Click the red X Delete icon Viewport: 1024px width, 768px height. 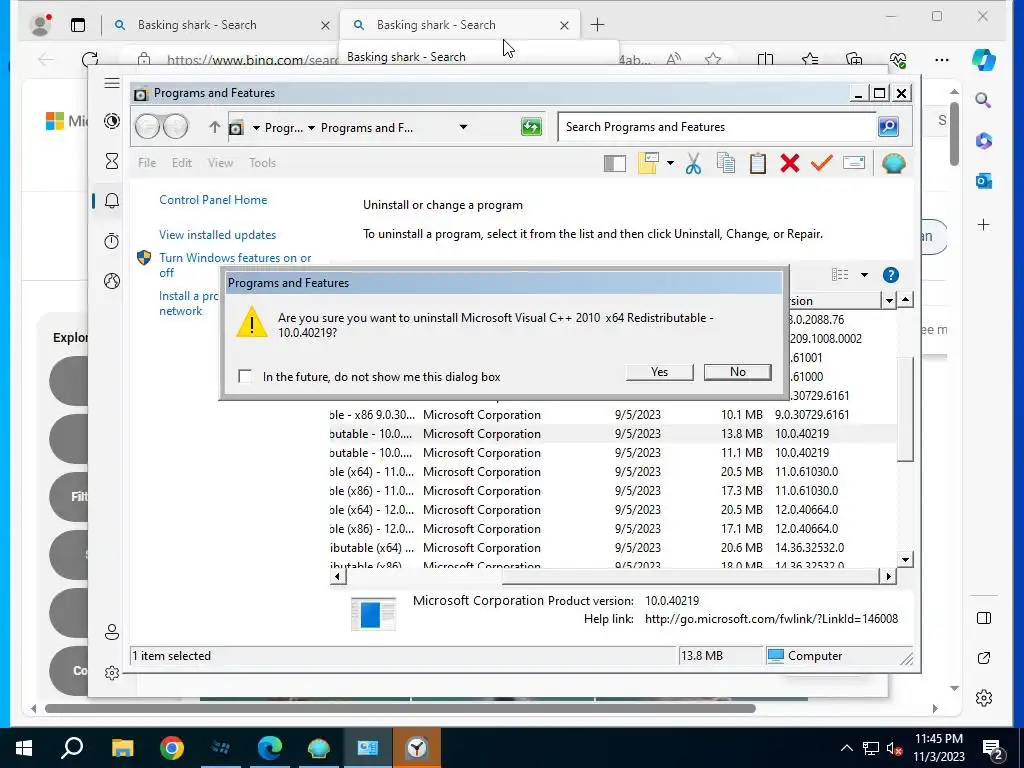pyautogui.click(x=790, y=163)
